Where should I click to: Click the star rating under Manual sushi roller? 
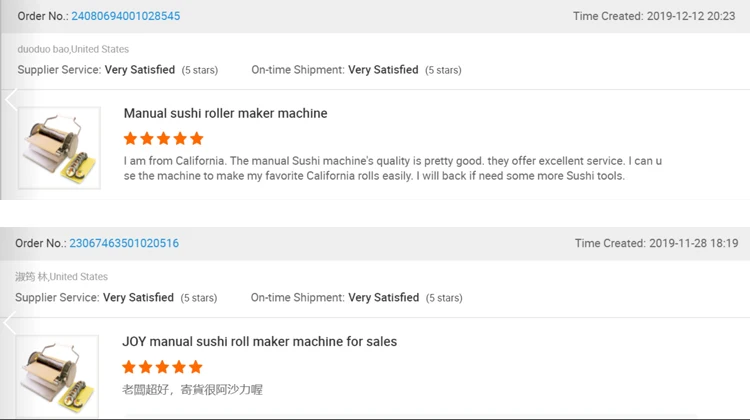163,139
